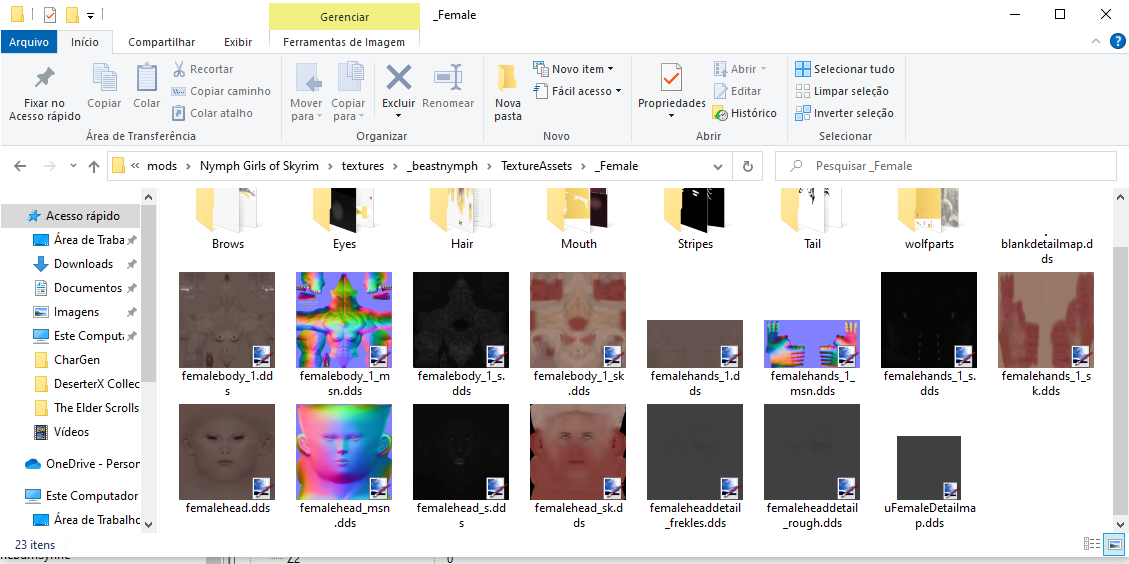The height and width of the screenshot is (564, 1129).
Task: Click the Gerenciar contextual tab
Action: pos(344,17)
